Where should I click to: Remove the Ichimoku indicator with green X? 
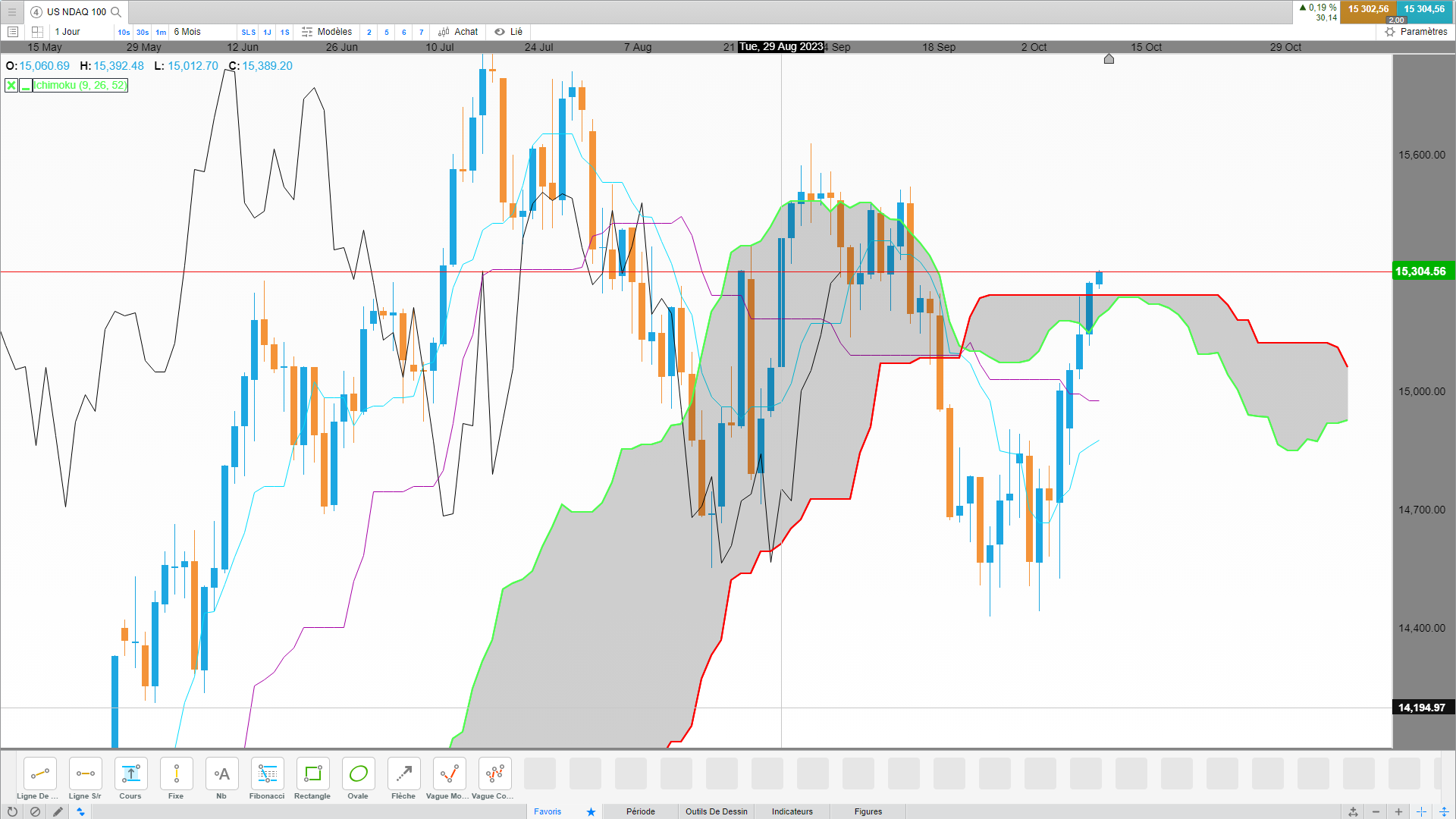pos(11,86)
